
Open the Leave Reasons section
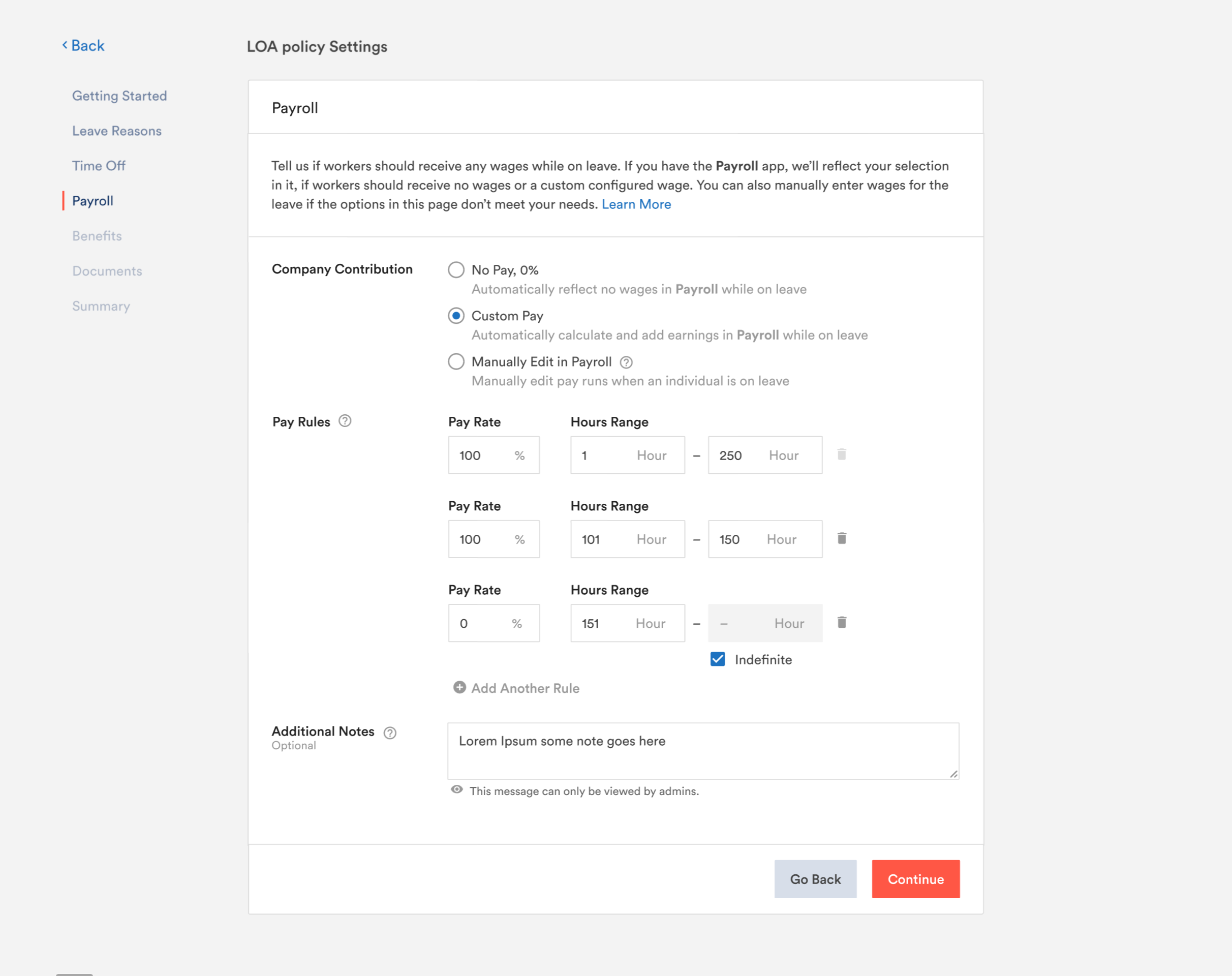click(x=116, y=131)
